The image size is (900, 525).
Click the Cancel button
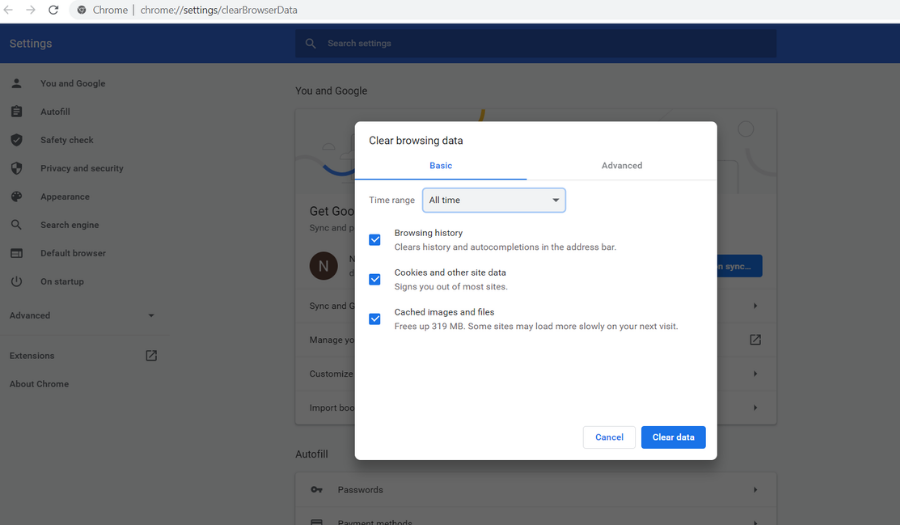[x=609, y=437]
